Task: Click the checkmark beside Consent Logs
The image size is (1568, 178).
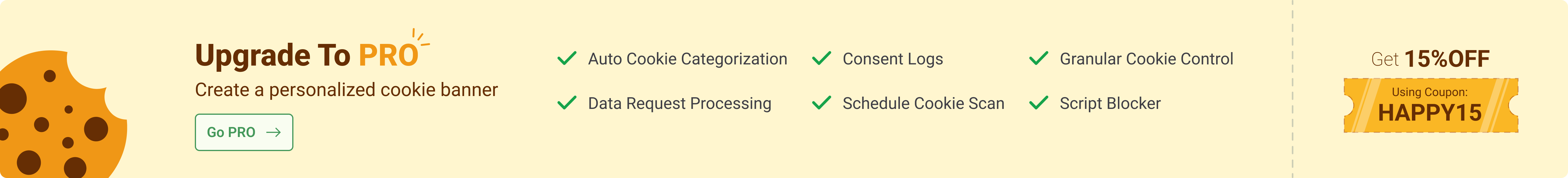Action: [x=821, y=58]
